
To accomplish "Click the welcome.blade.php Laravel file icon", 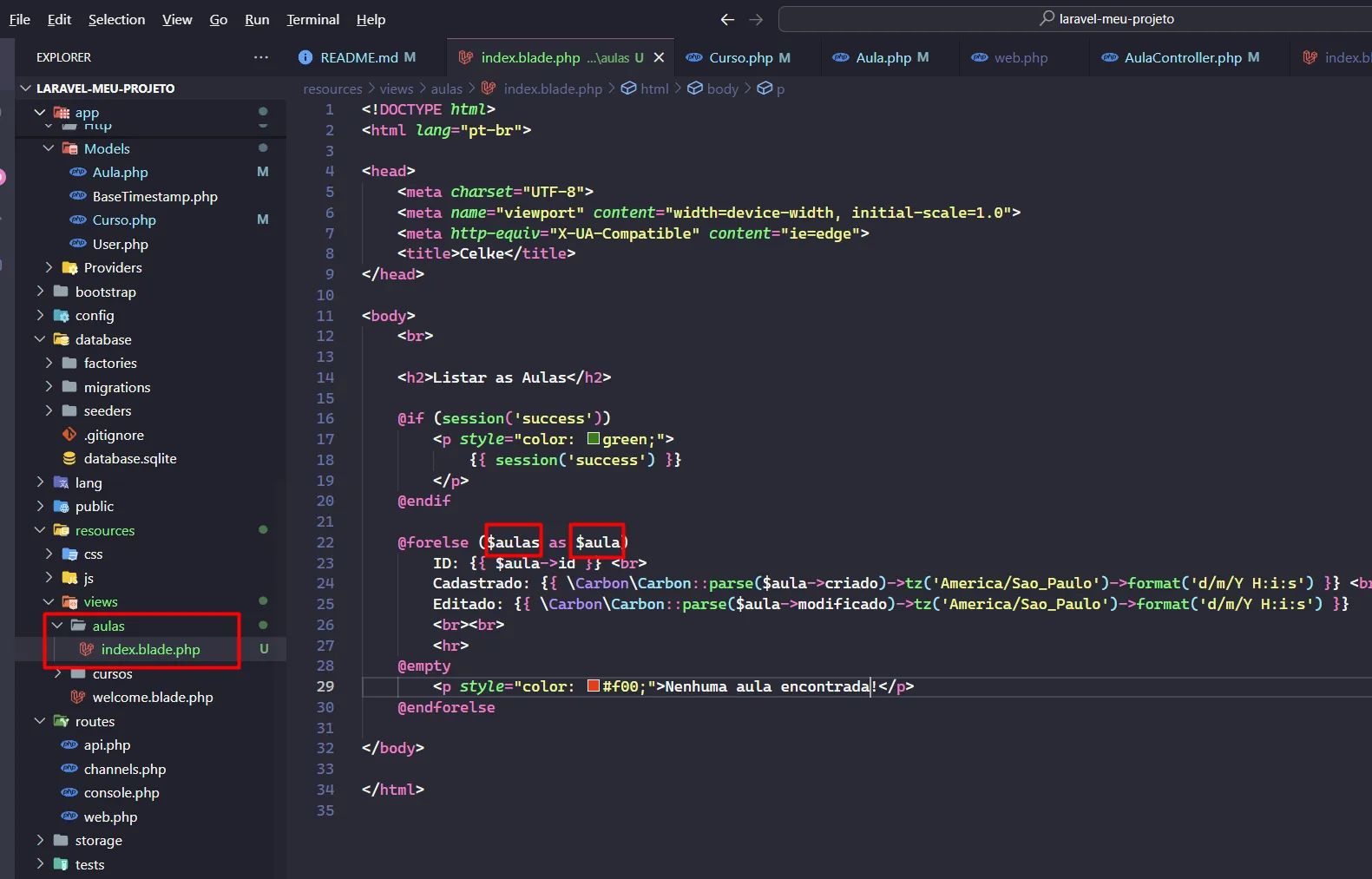I will [78, 697].
